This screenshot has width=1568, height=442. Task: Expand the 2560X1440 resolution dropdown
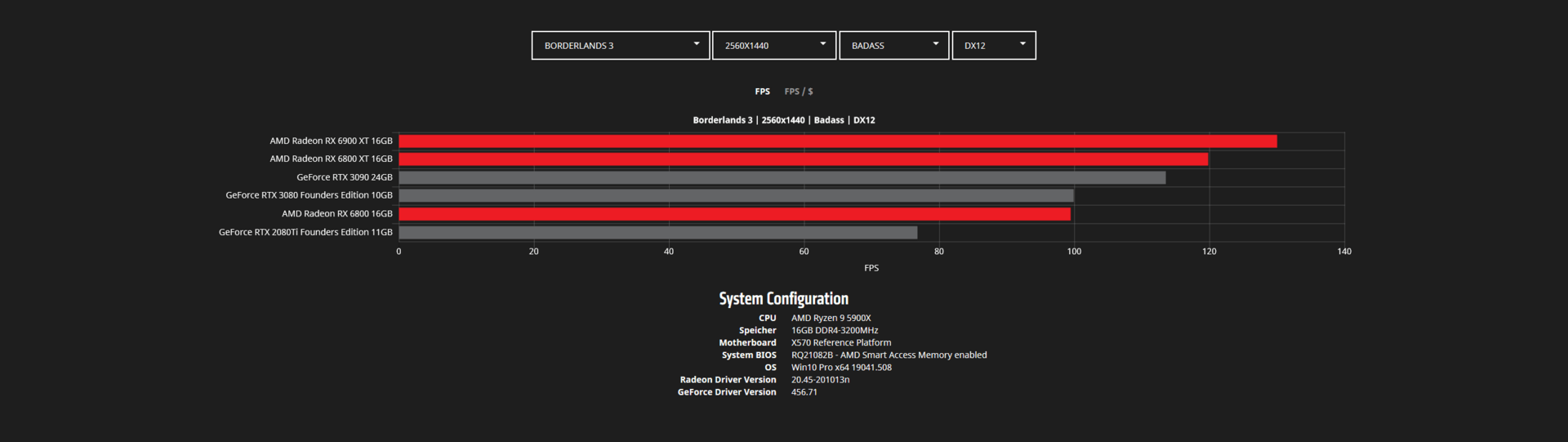tap(773, 46)
